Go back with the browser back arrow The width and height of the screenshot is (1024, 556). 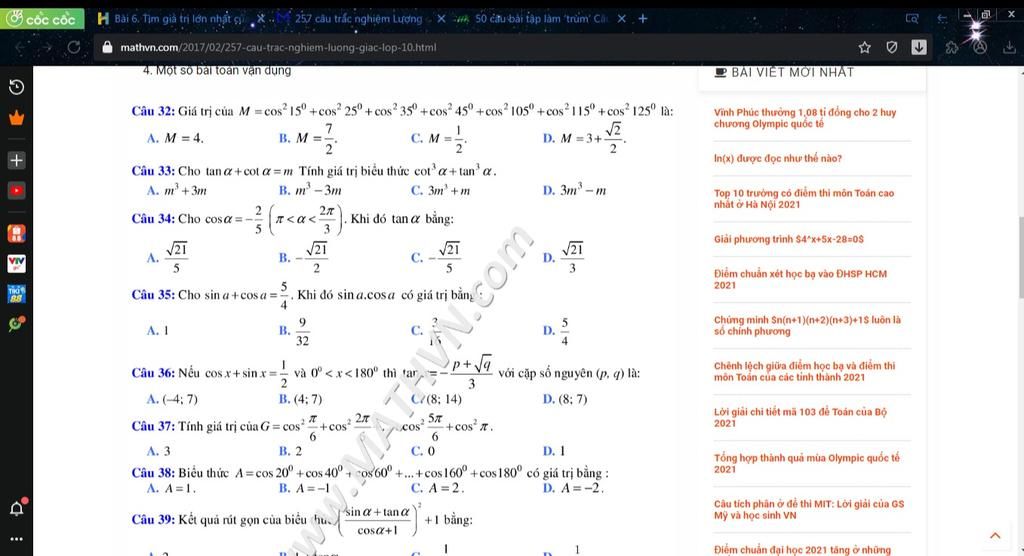point(21,47)
